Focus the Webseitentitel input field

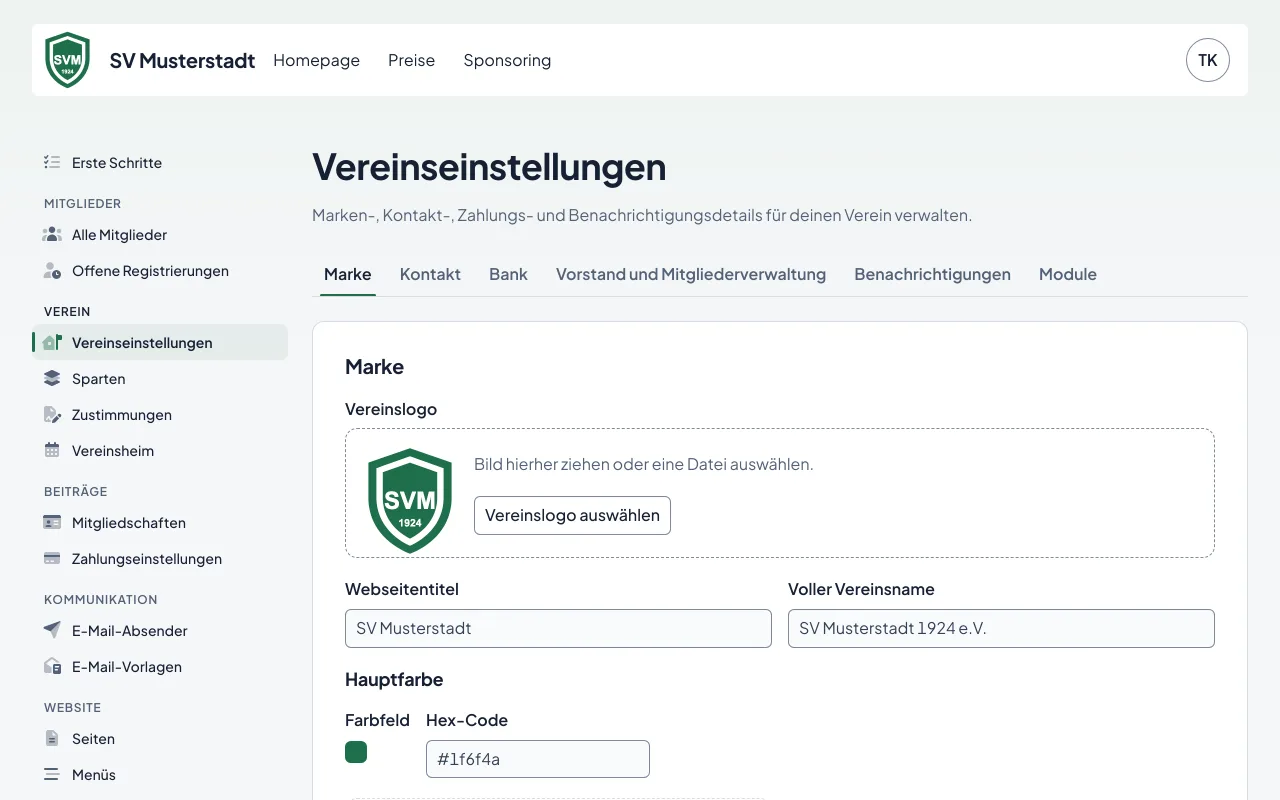coord(558,628)
